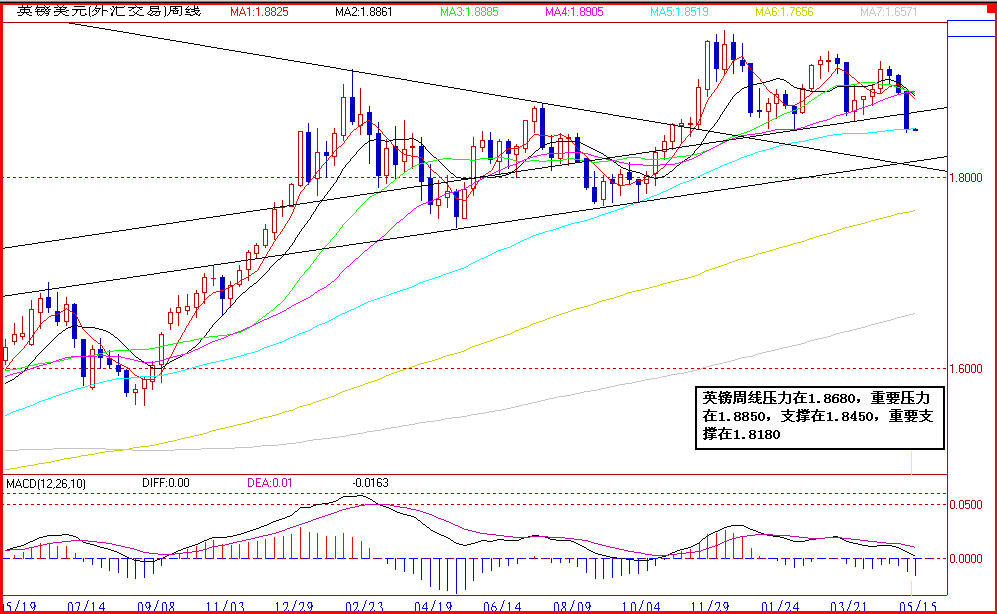Viewport: 997px width, 614px height.
Task: Click the DEA:0.01 value
Action: click(x=270, y=483)
